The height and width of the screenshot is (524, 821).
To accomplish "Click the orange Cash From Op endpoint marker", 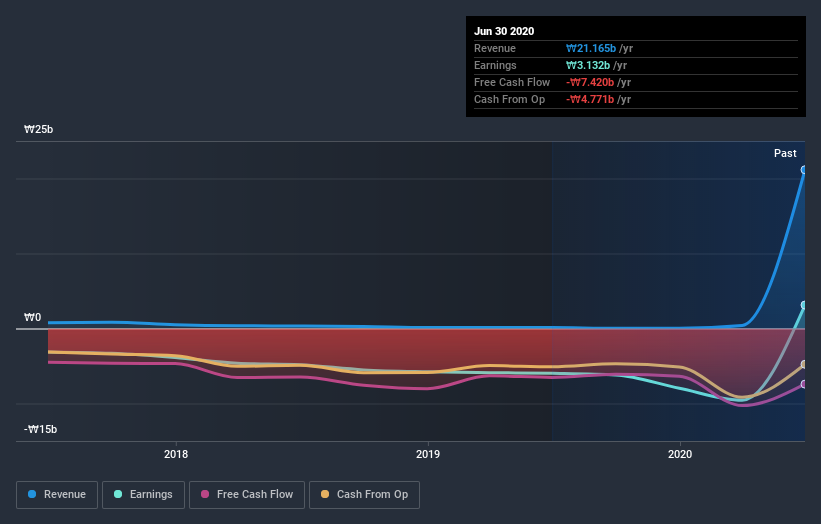I will point(804,364).
